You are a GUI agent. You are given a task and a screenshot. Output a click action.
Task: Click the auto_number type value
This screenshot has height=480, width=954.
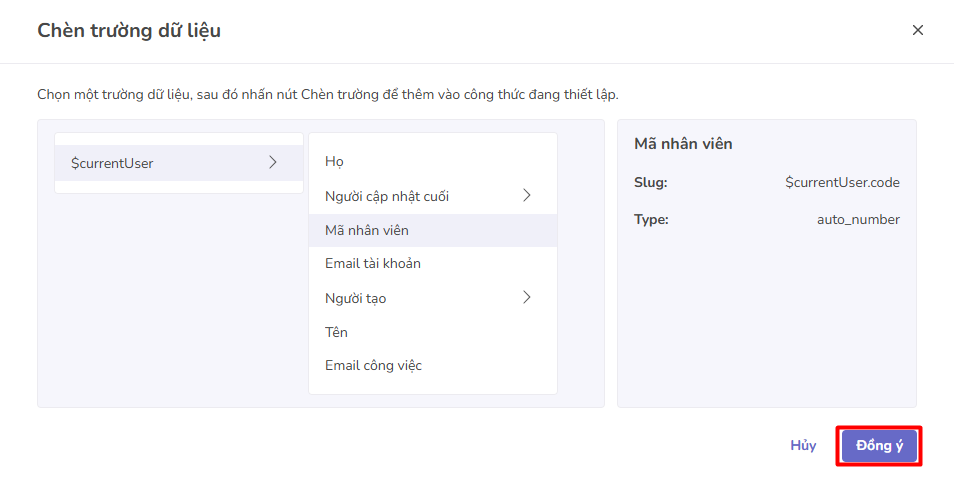click(x=858, y=220)
